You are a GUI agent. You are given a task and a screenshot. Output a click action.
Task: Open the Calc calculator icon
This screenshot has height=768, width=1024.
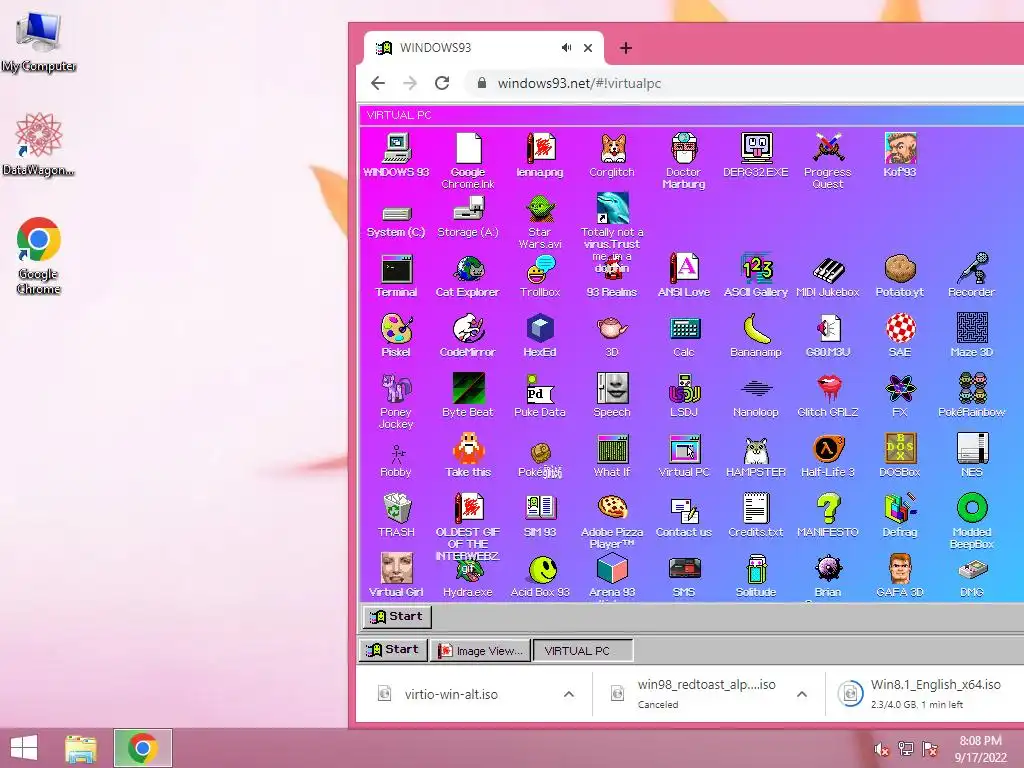point(684,335)
